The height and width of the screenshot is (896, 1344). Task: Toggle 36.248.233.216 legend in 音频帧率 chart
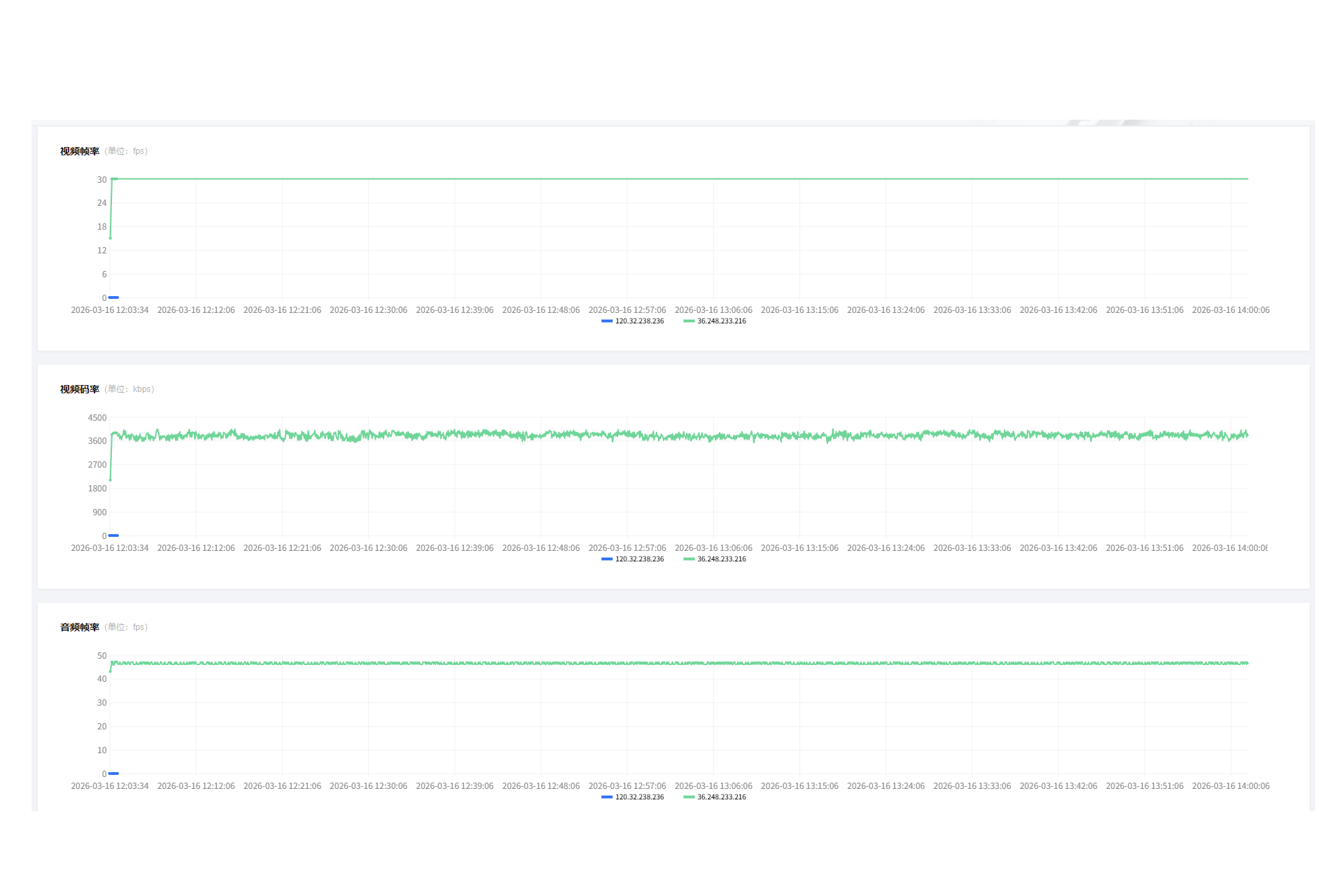pos(715,797)
